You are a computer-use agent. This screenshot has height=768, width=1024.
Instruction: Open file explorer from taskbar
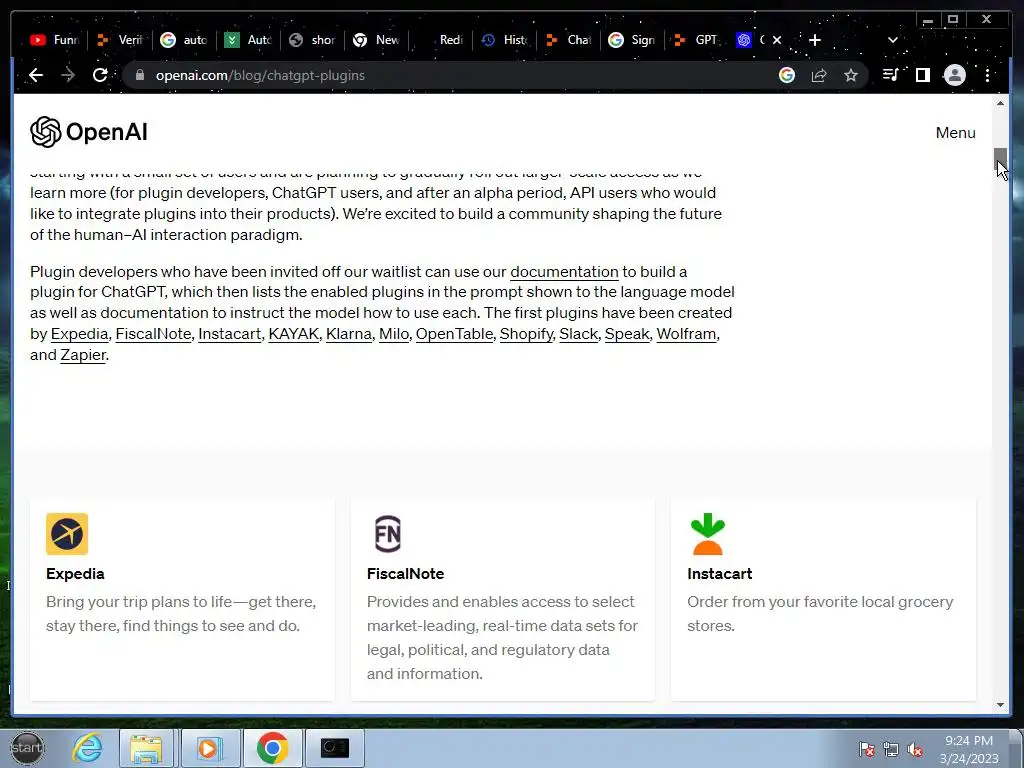(146, 748)
